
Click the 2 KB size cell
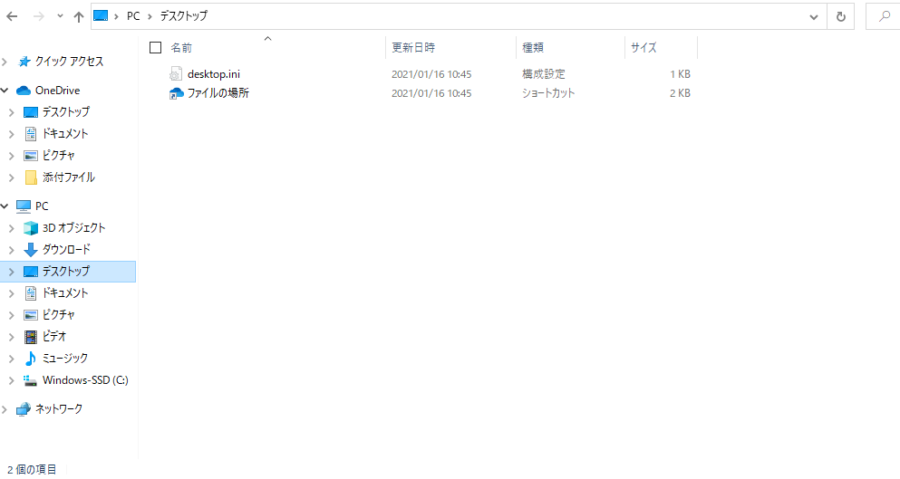(680, 93)
